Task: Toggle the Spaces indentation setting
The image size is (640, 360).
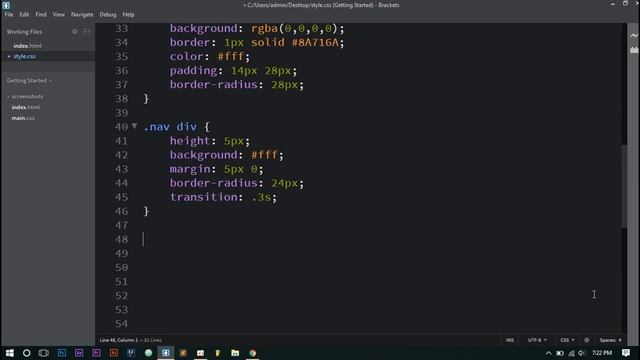Action: 607,340
